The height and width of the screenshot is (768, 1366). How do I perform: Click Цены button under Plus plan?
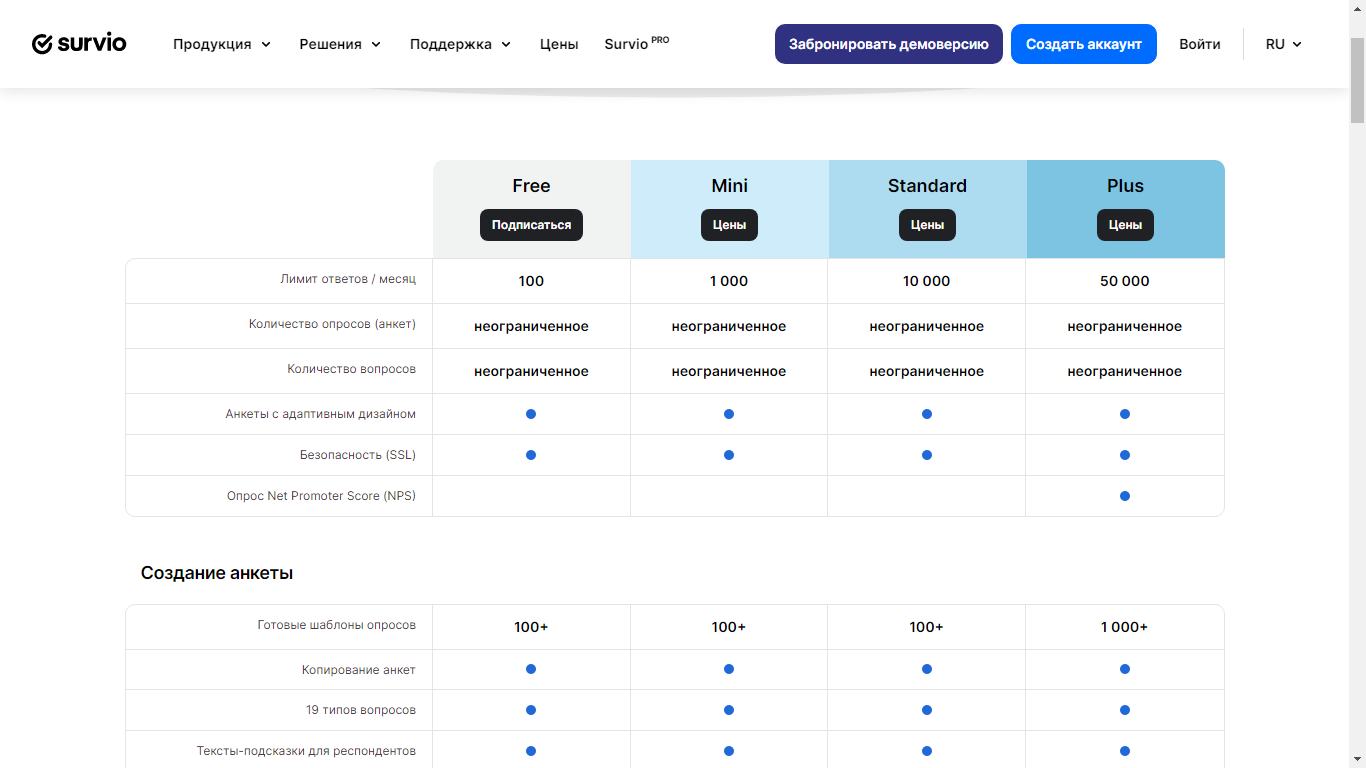tap(1125, 225)
